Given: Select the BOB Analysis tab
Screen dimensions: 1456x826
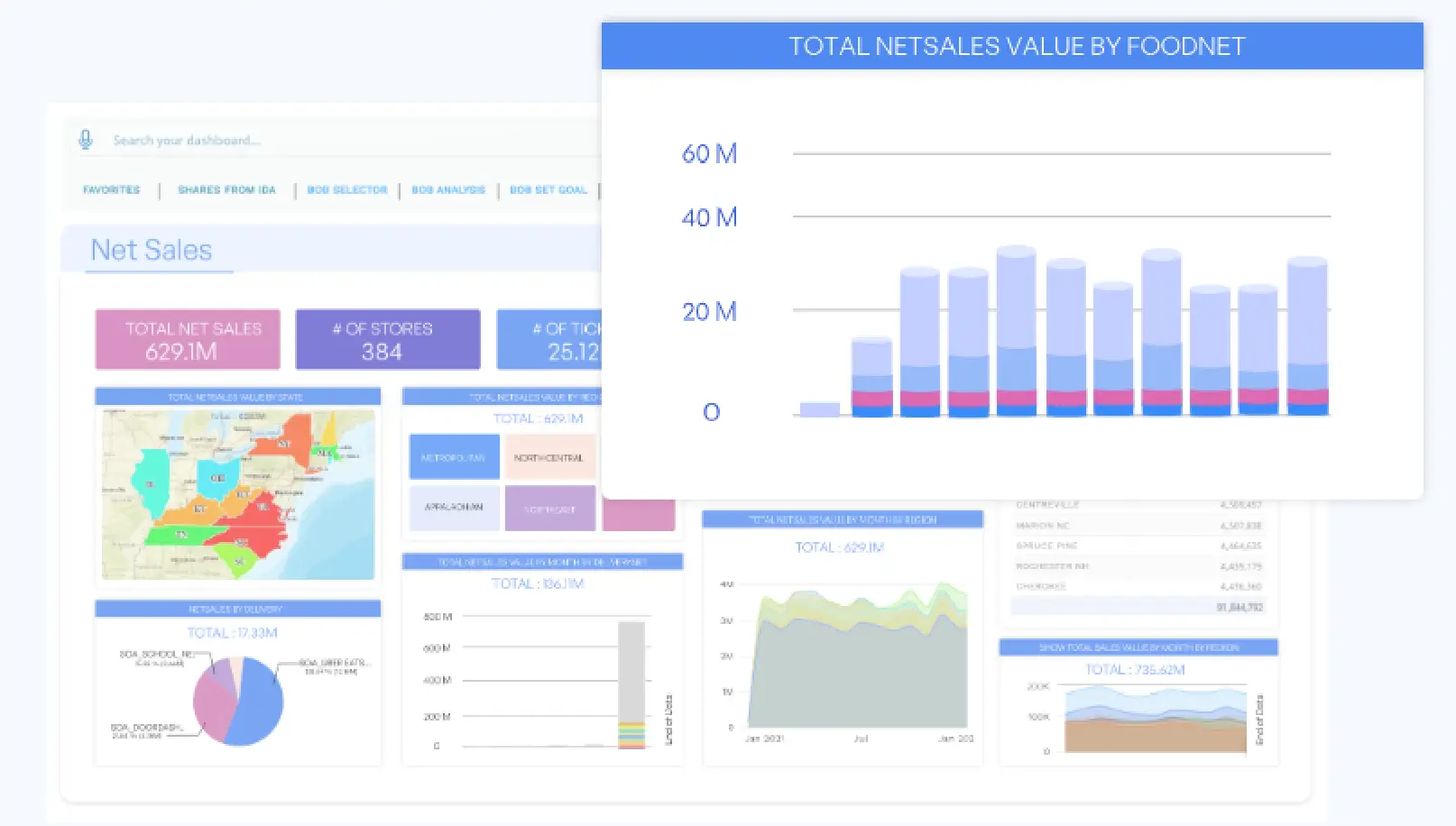Looking at the screenshot, I should (x=448, y=190).
